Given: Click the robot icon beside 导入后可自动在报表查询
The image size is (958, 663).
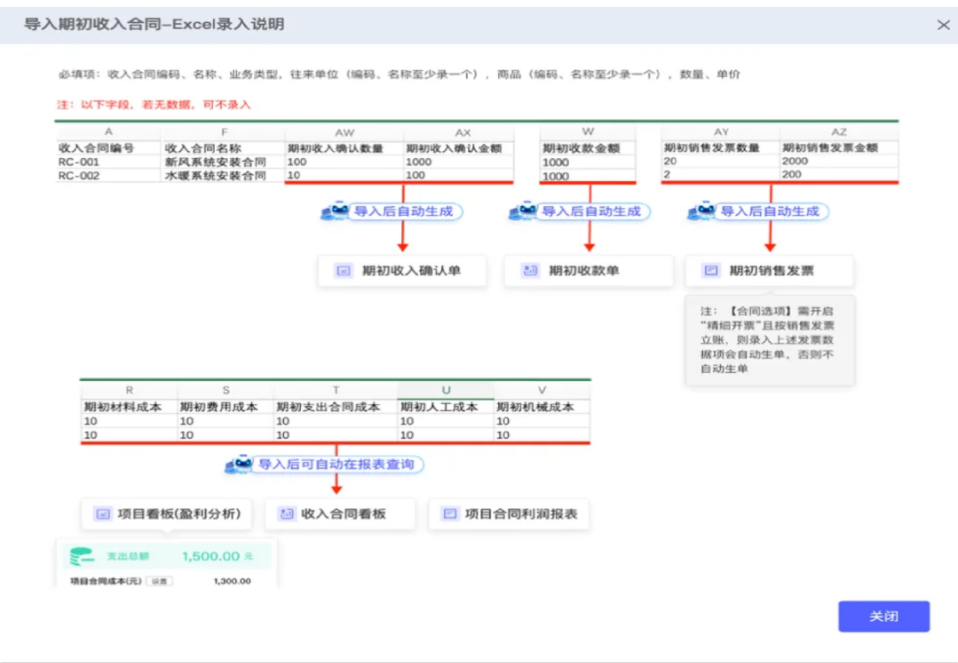Looking at the screenshot, I should pyautogui.click(x=238, y=464).
